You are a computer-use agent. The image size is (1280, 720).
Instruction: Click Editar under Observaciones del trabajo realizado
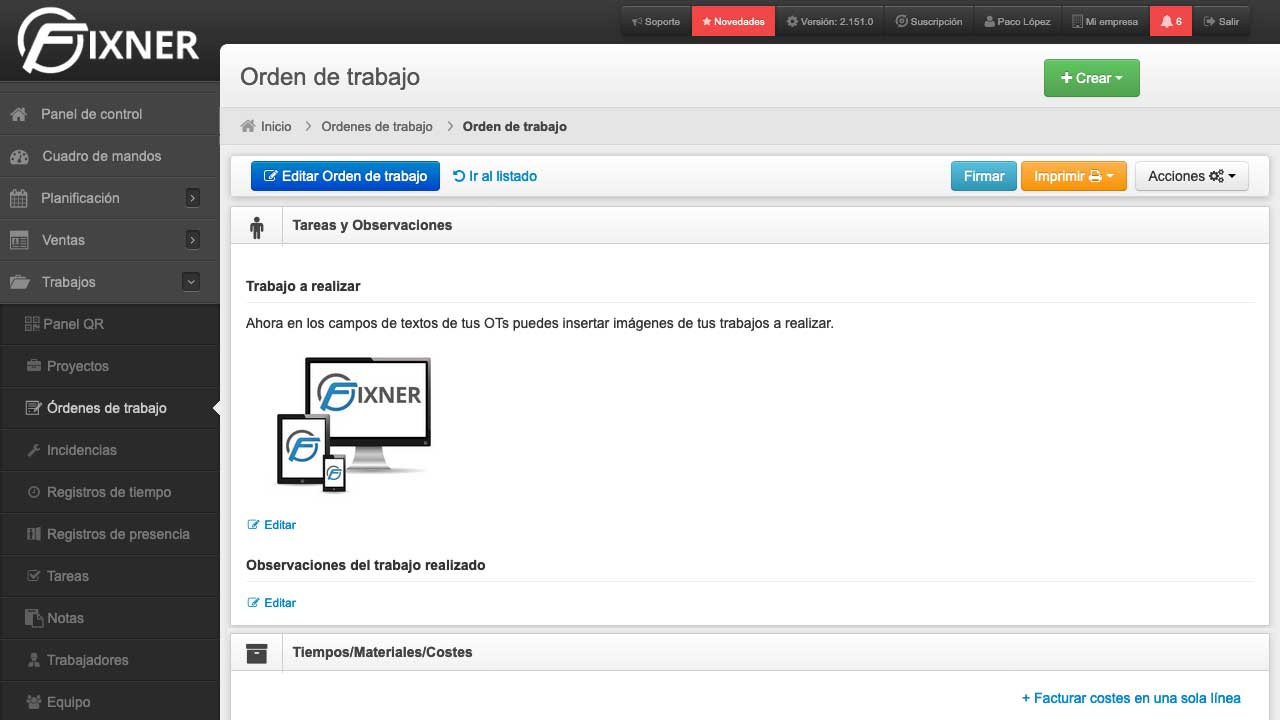pyautogui.click(x=272, y=602)
